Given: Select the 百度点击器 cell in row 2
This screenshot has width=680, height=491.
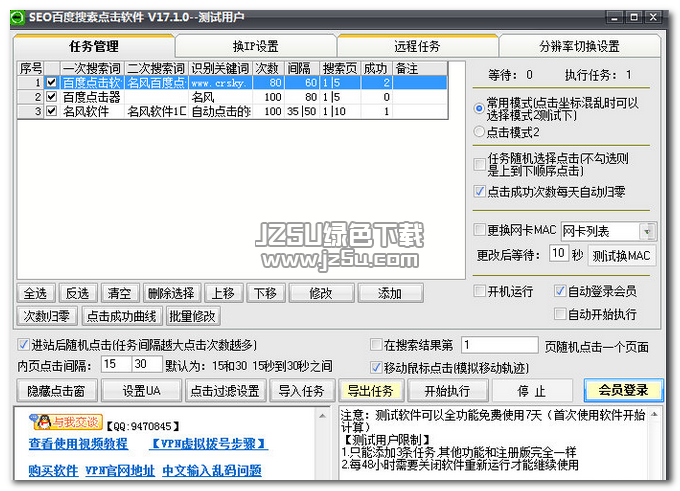Looking at the screenshot, I should 92,97.
